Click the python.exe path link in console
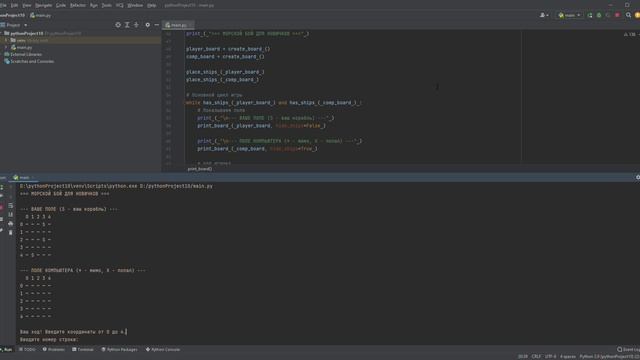This screenshot has width=640, height=360. click(x=79, y=186)
